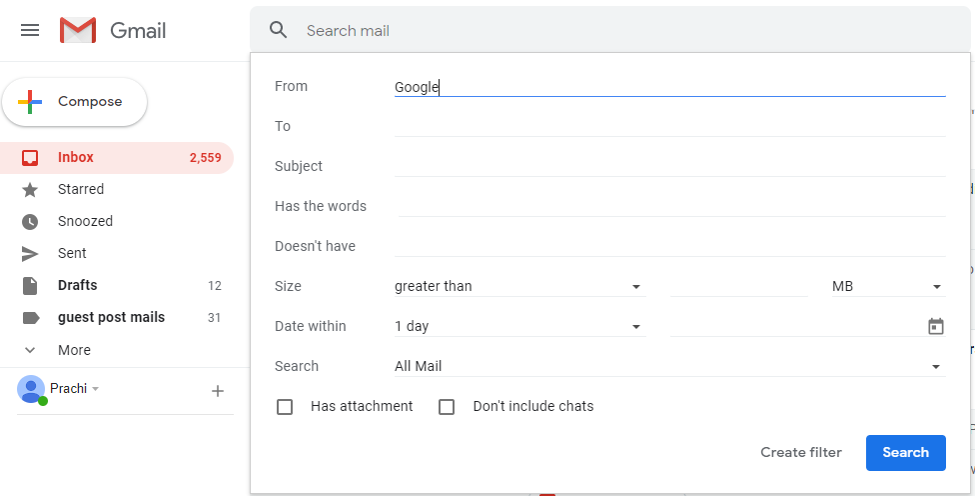The width and height of the screenshot is (975, 496).
Task: Open the Inbox folder
Action: click(117, 158)
